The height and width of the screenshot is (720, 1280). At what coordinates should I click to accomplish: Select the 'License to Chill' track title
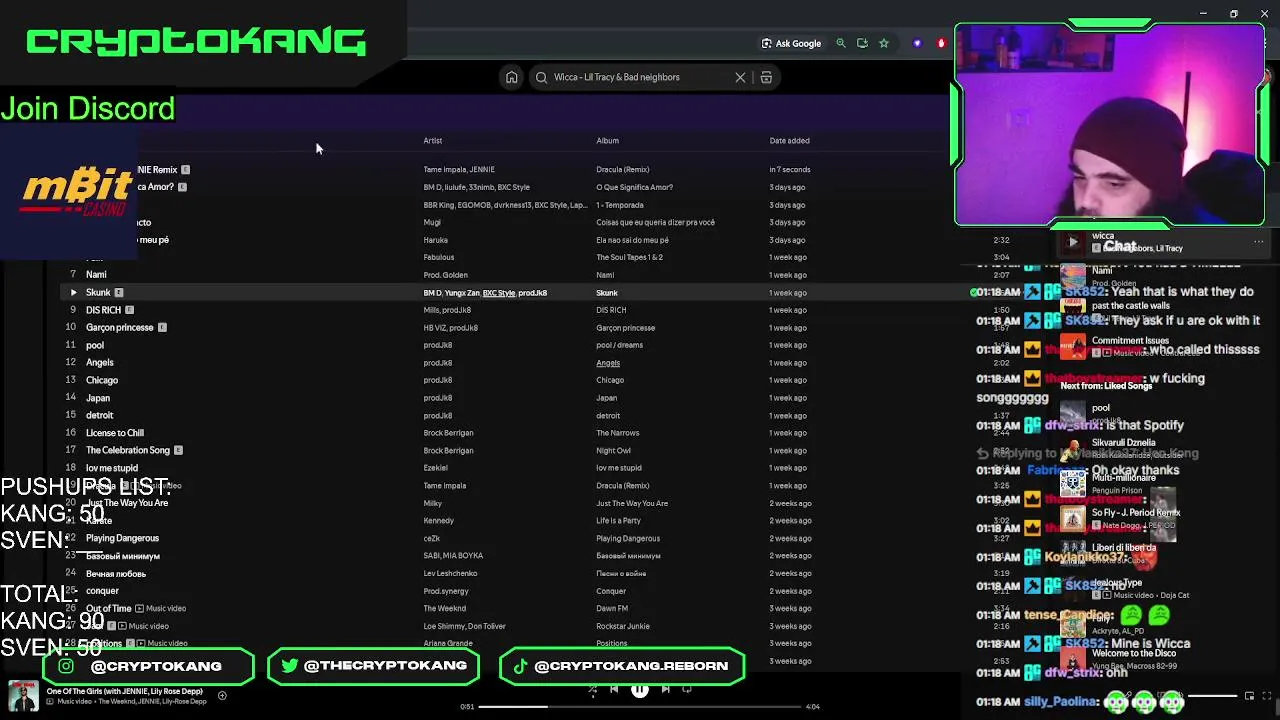click(x=115, y=433)
